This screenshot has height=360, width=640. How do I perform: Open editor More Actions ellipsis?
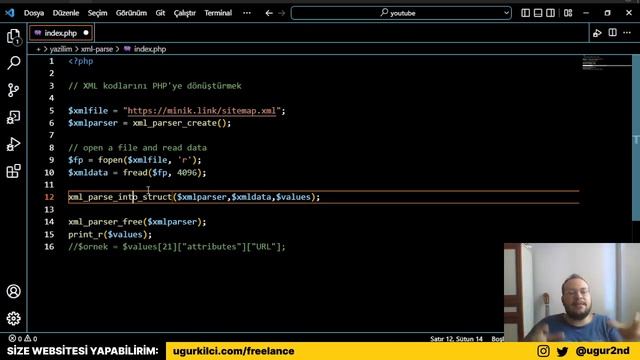(627, 33)
